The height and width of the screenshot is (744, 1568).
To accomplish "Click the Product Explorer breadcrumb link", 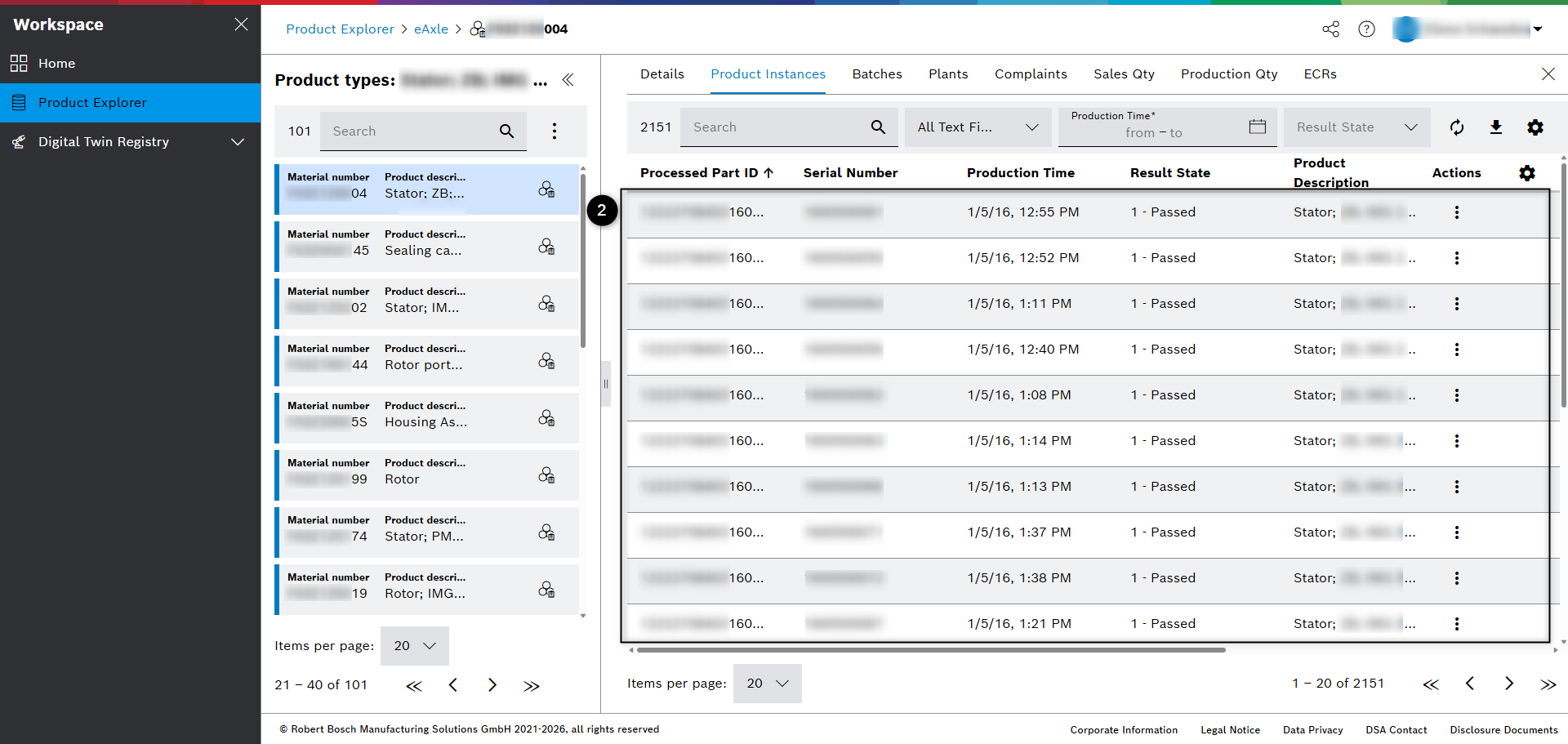I will (340, 29).
